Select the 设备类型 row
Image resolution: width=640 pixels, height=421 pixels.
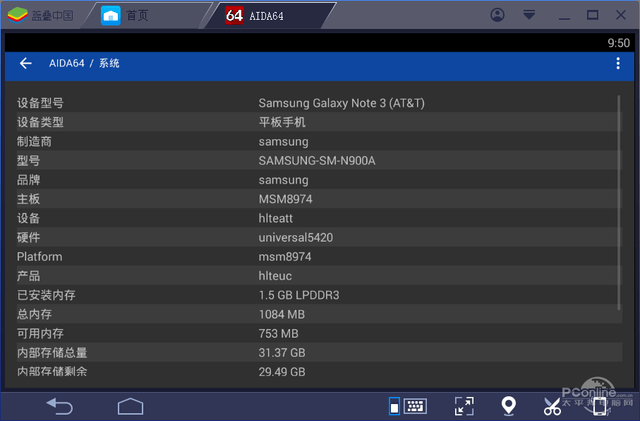coord(319,122)
